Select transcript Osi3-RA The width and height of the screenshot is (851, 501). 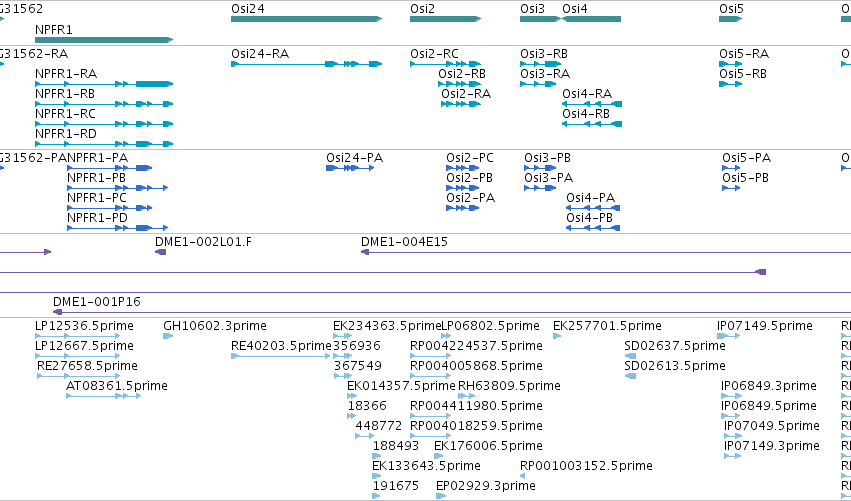(538, 84)
